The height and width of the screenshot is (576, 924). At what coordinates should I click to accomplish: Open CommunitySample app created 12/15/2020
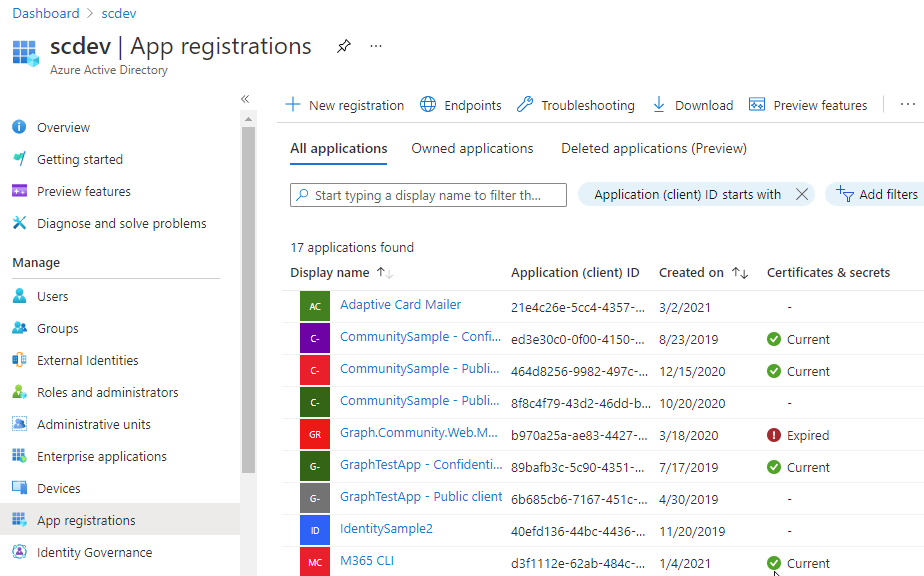(420, 368)
